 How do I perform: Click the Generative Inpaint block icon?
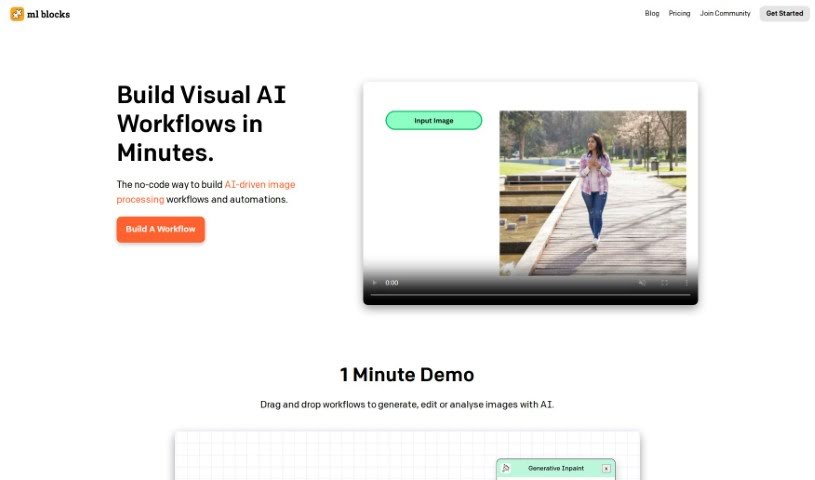pos(507,468)
